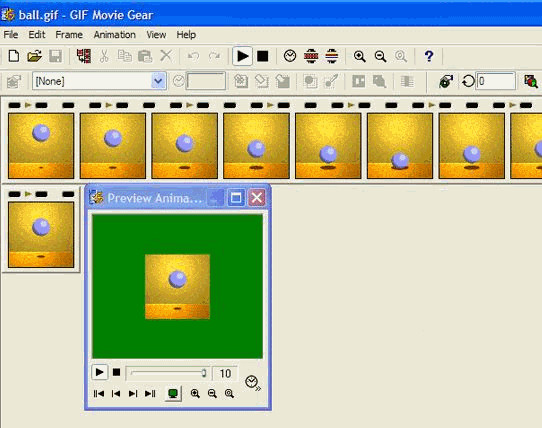Expand the [None] dropdown list
Image resolution: width=542 pixels, height=428 pixels.
tap(158, 81)
